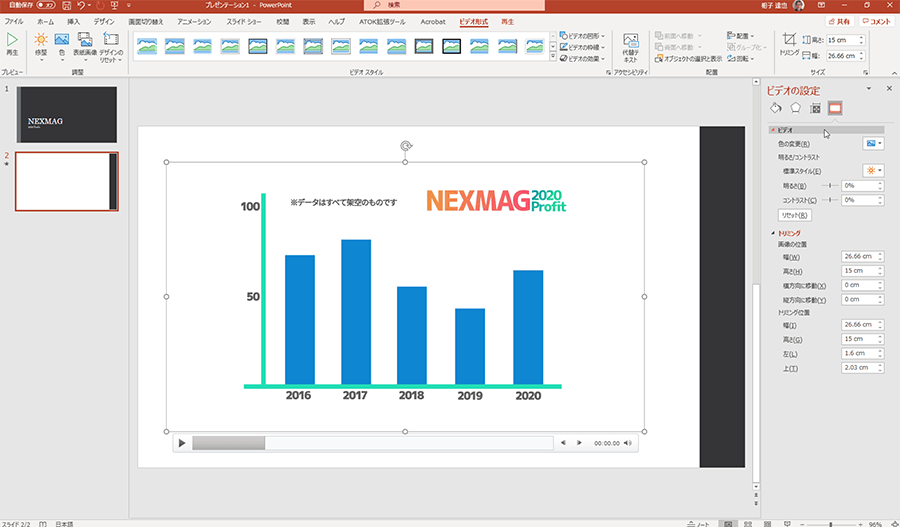900x527 pixels.
Task: Switch to the アニメーション tab
Action: tap(194, 22)
